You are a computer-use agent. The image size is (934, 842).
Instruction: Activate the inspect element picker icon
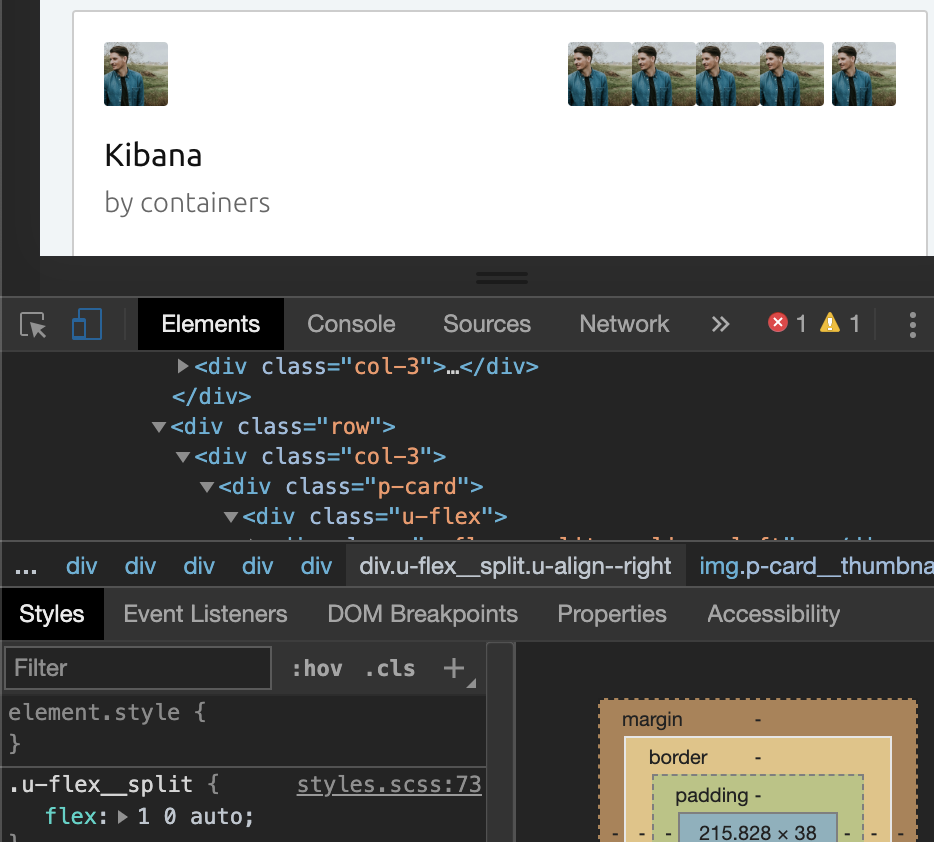click(31, 323)
